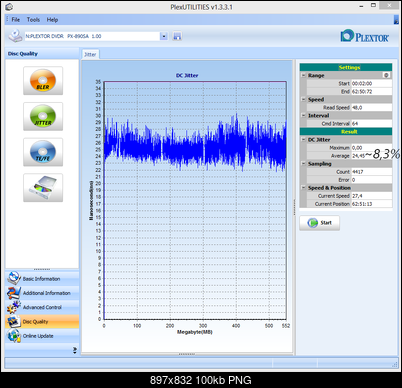Click the Plextor logo
The width and height of the screenshot is (402, 388).
click(364, 36)
